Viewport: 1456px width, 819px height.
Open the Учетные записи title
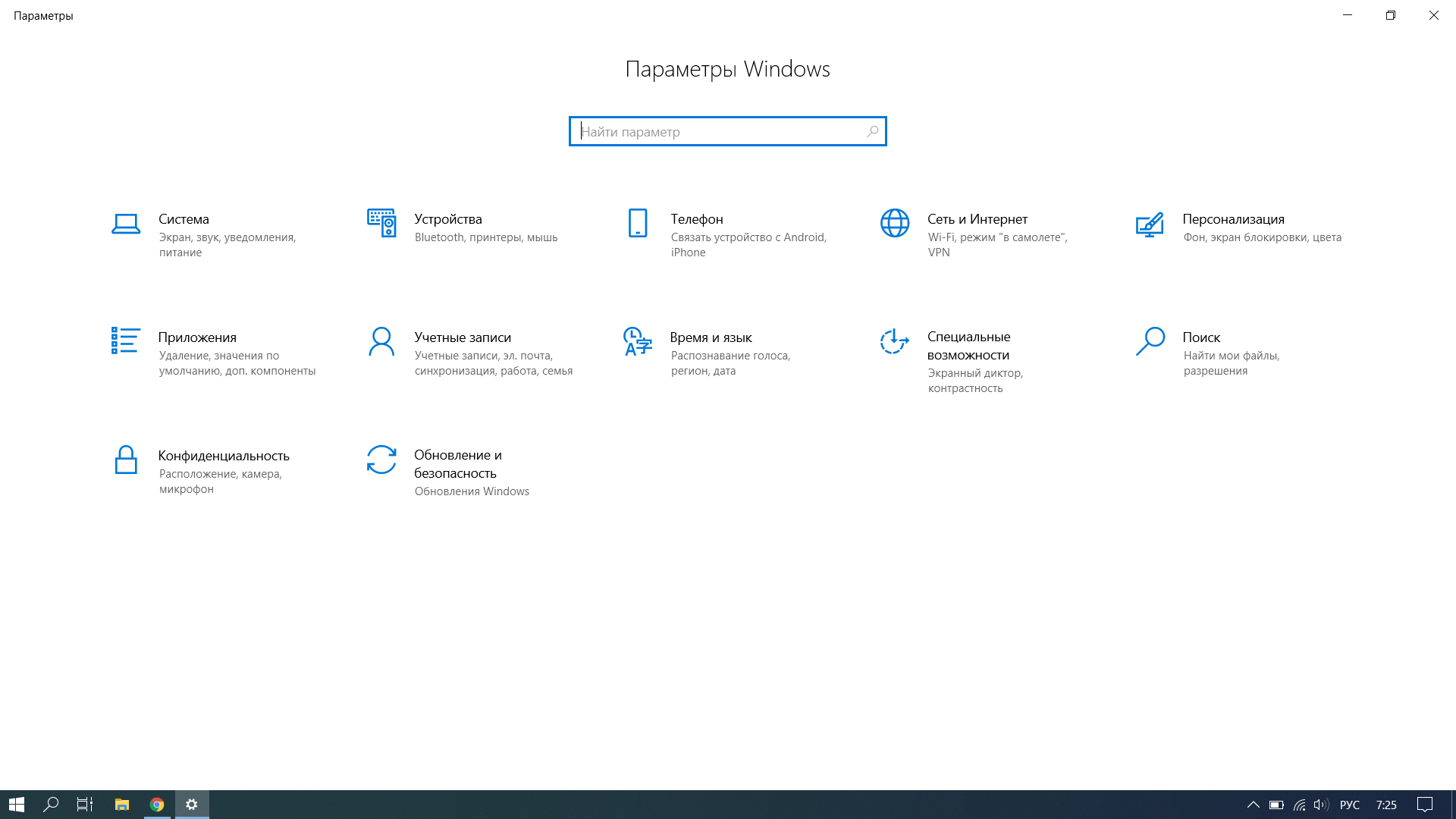[463, 337]
